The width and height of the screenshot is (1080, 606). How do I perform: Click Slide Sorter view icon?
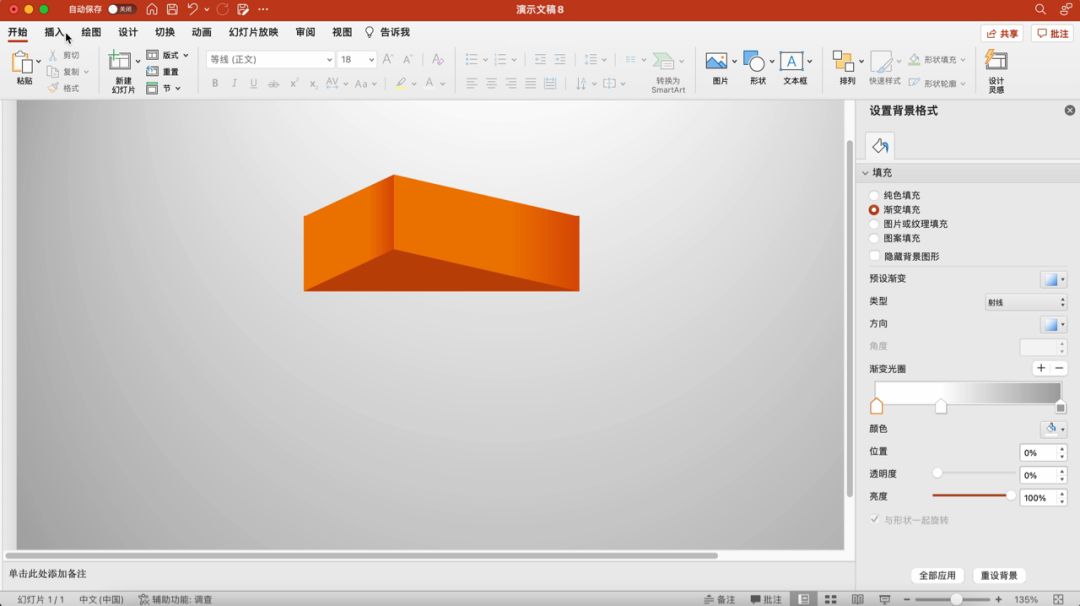click(831, 599)
